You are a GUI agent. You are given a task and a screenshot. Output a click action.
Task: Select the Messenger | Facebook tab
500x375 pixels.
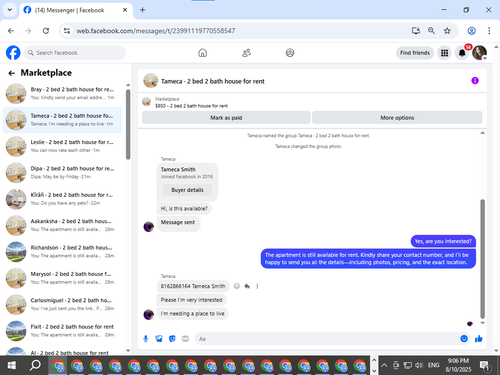click(76, 10)
